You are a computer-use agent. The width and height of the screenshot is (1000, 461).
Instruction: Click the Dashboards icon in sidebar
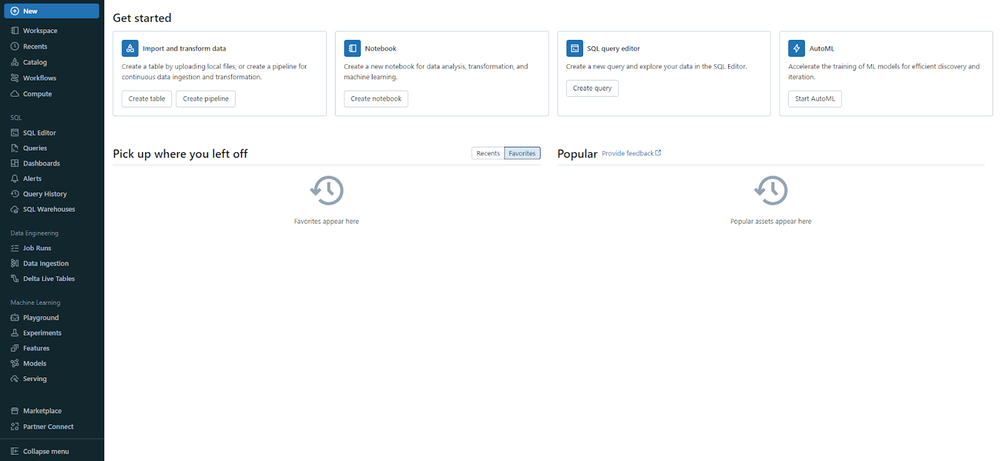point(15,163)
